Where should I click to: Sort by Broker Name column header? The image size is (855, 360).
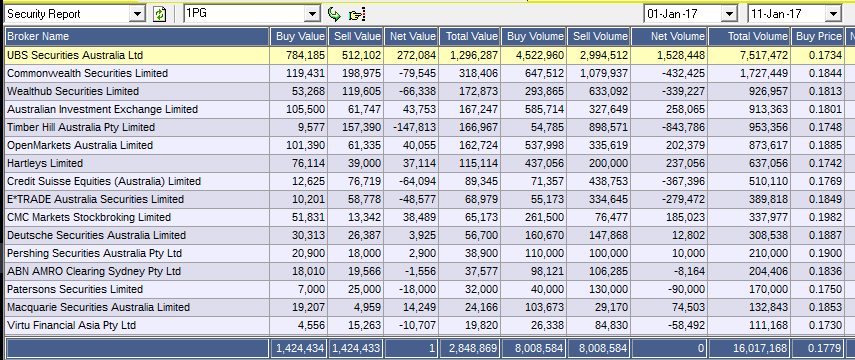click(137, 37)
